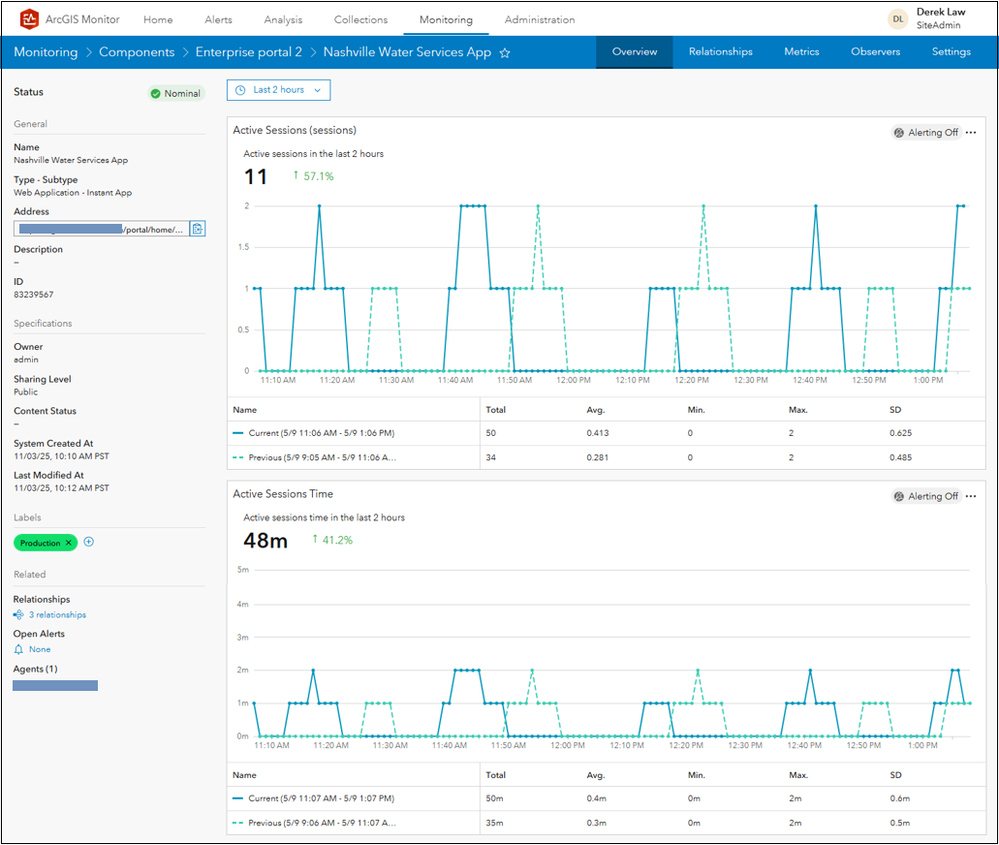The image size is (999, 845).
Task: Click the Open Alerts bell icon
Action: (x=18, y=649)
